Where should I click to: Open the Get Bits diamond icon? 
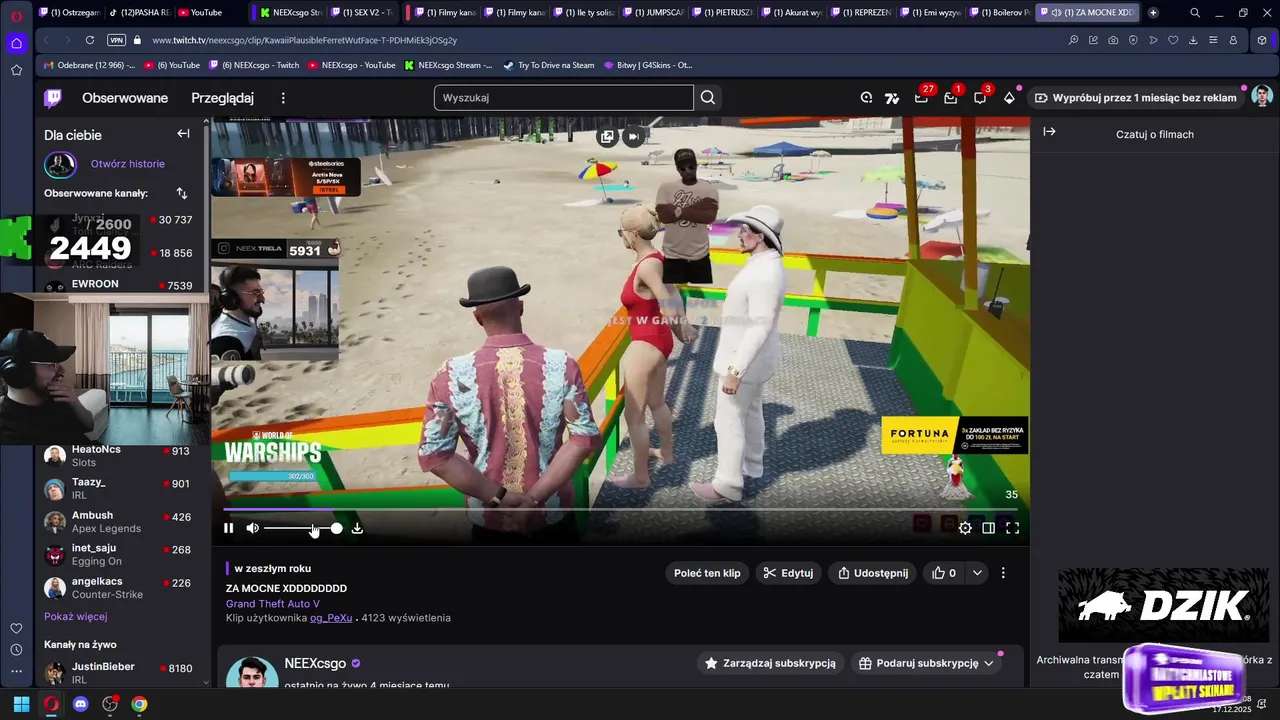[1009, 98]
